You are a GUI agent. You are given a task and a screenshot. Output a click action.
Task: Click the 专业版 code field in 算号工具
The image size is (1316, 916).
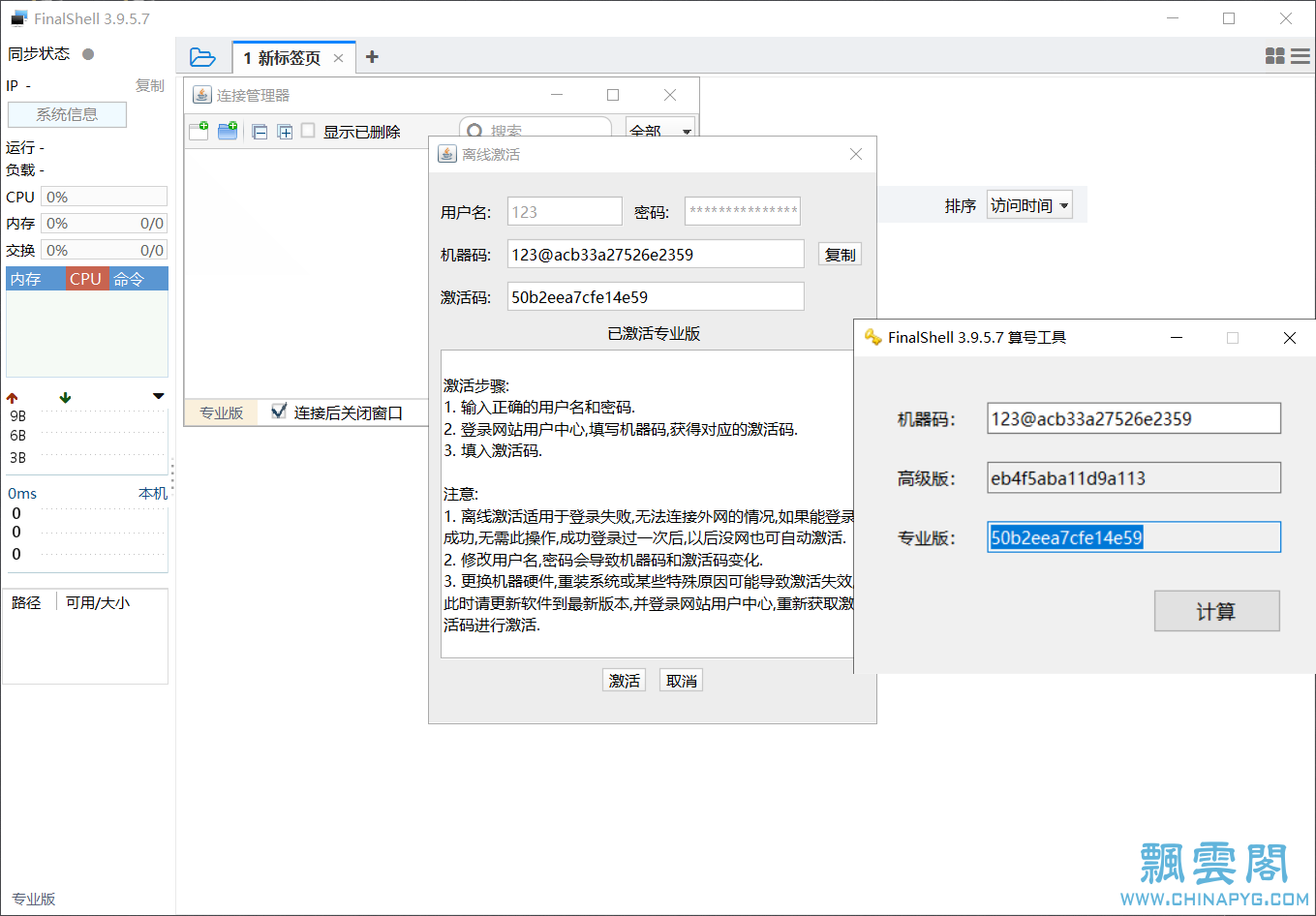1134,537
